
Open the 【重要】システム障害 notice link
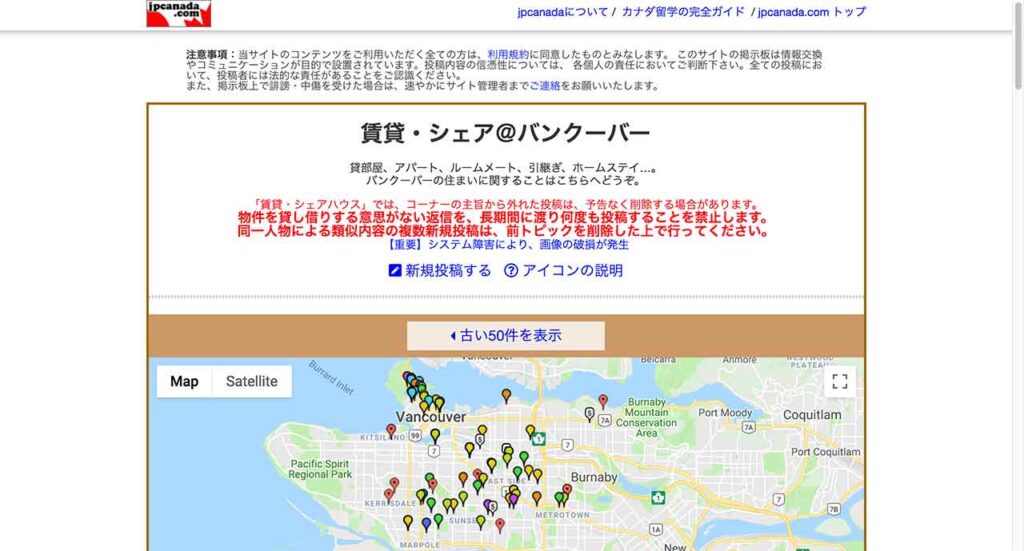pos(507,245)
